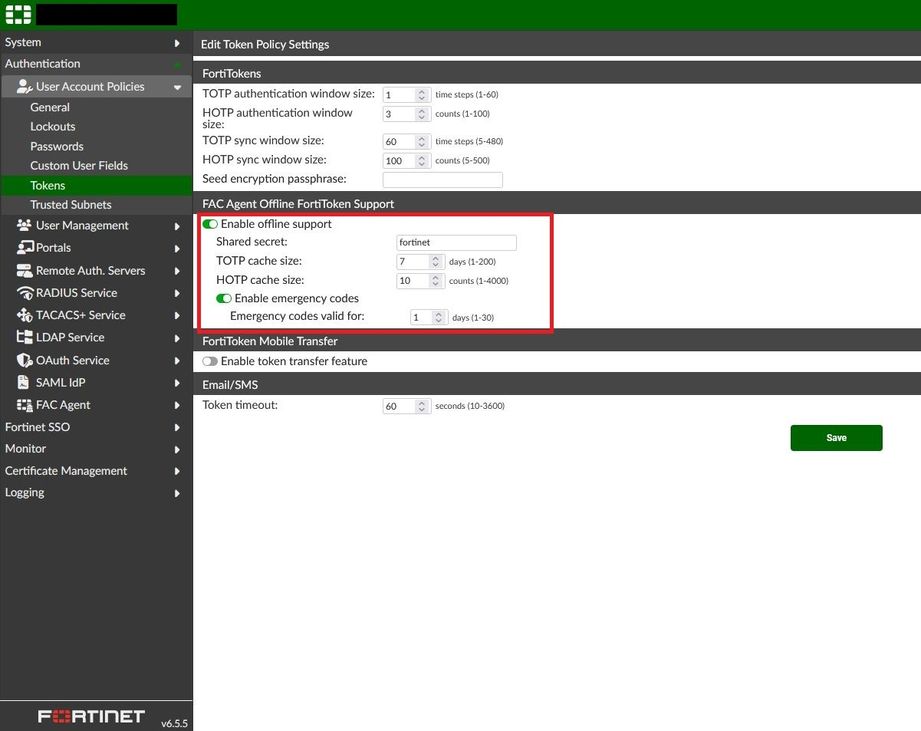Save the token policy settings

click(836, 438)
